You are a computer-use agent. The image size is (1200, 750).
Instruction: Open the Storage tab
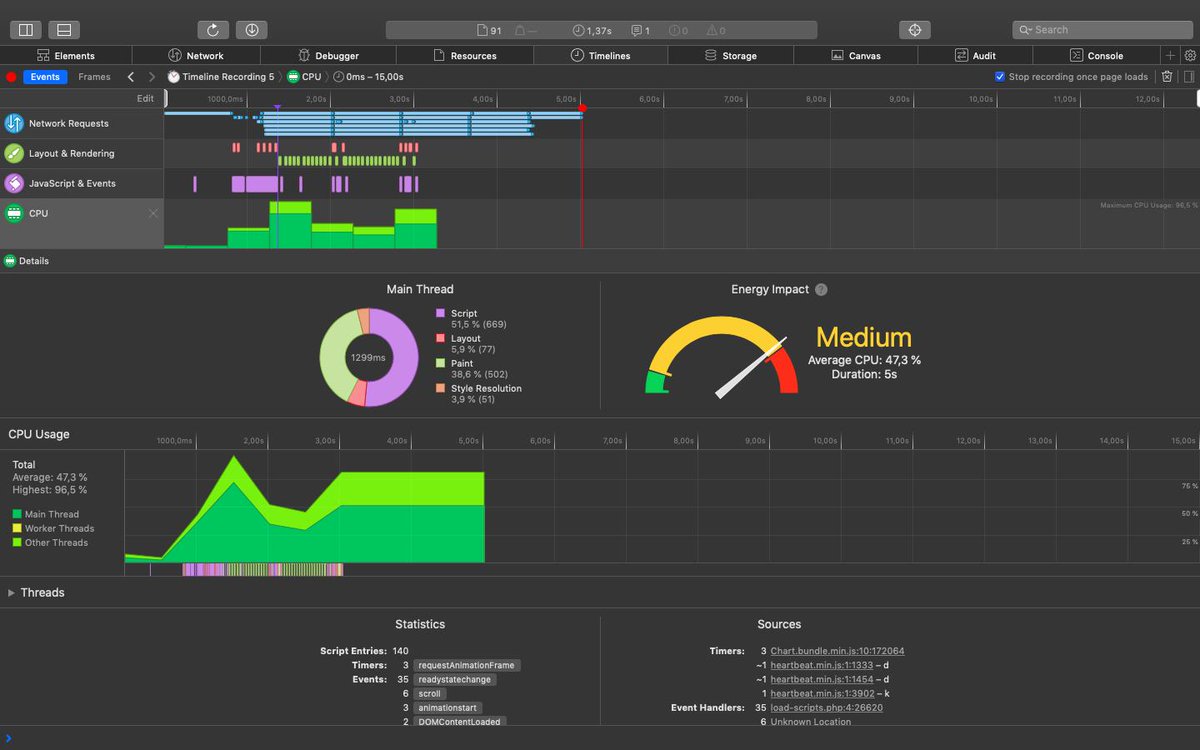(x=730, y=56)
